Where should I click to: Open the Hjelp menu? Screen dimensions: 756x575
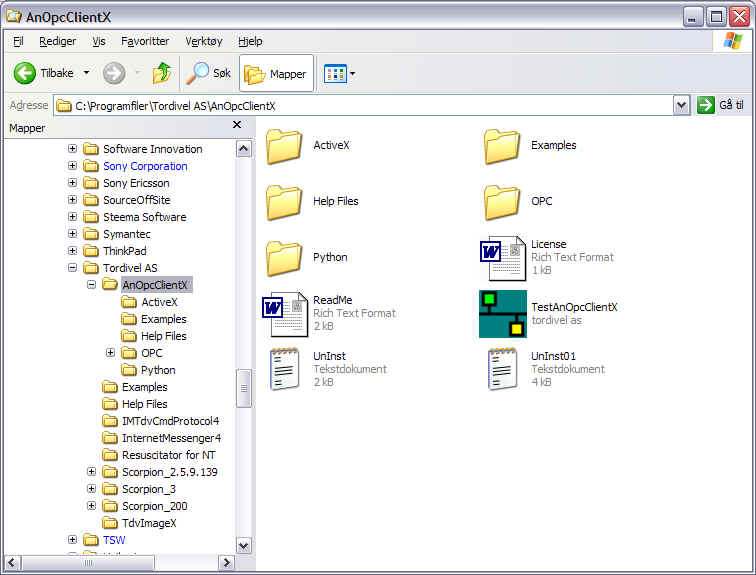coord(250,41)
